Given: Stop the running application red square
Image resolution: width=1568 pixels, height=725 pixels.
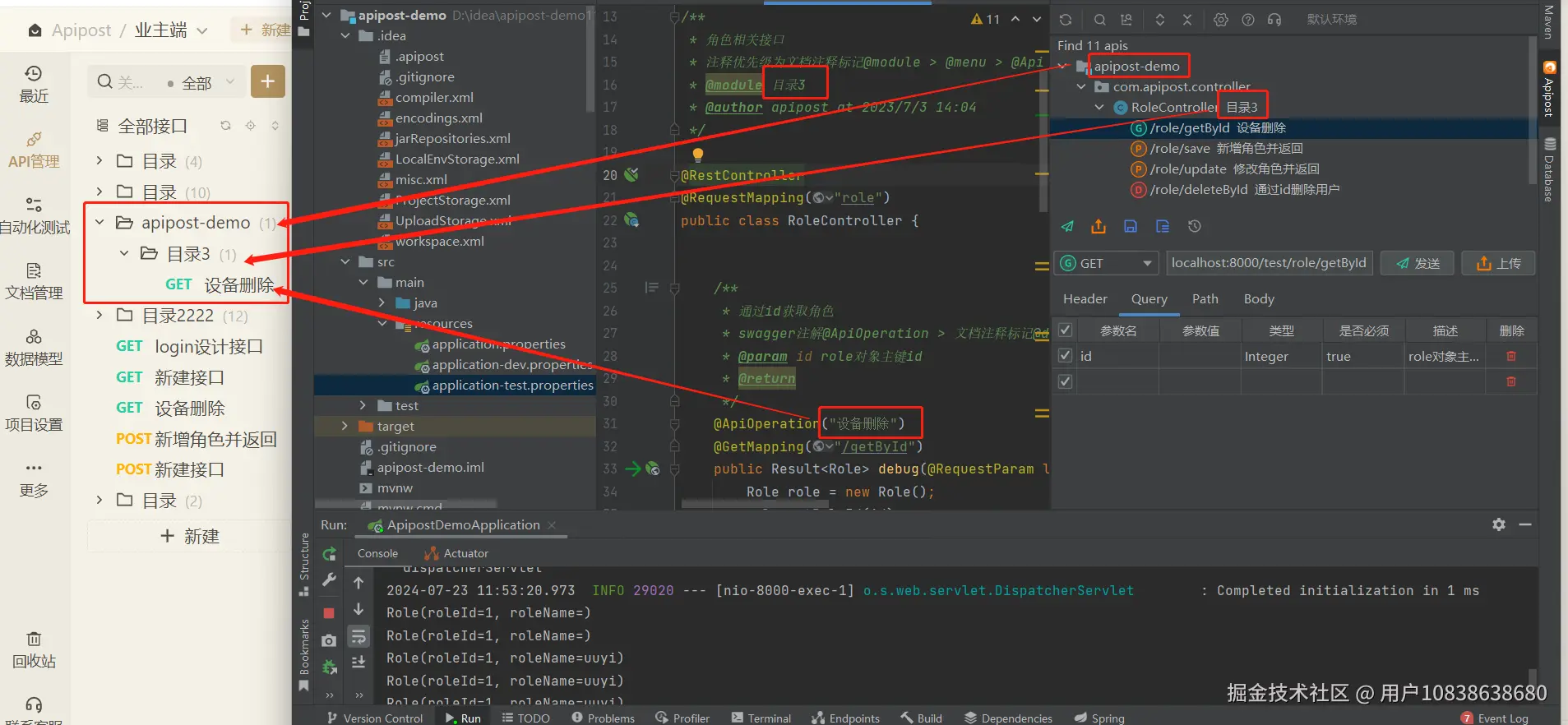Looking at the screenshot, I should click(x=329, y=613).
